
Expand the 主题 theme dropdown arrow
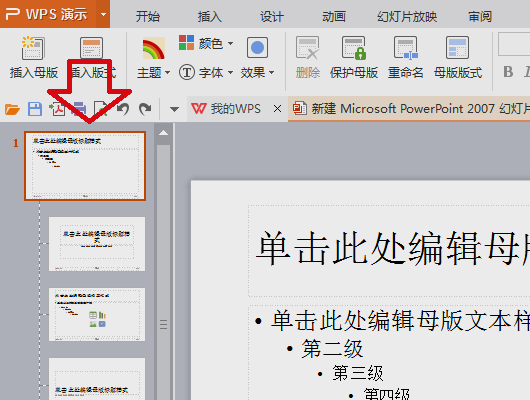tap(167, 72)
